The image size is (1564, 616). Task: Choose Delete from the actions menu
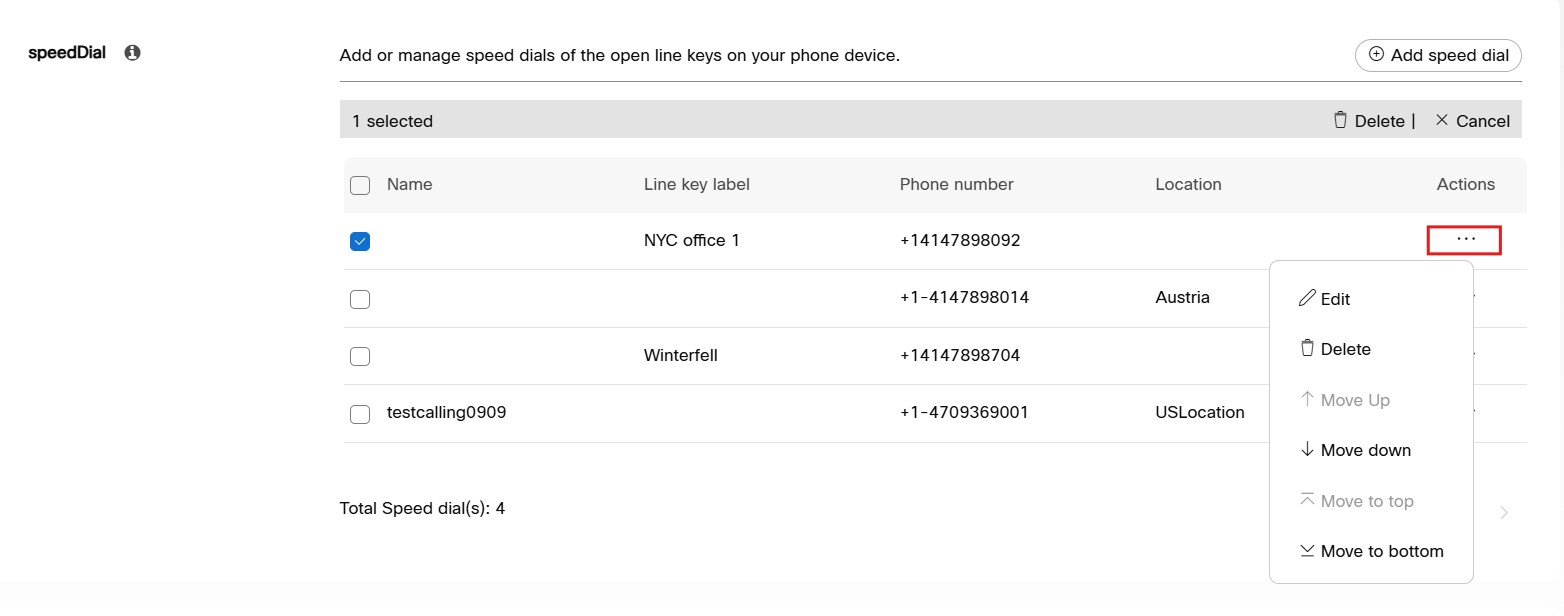point(1345,349)
